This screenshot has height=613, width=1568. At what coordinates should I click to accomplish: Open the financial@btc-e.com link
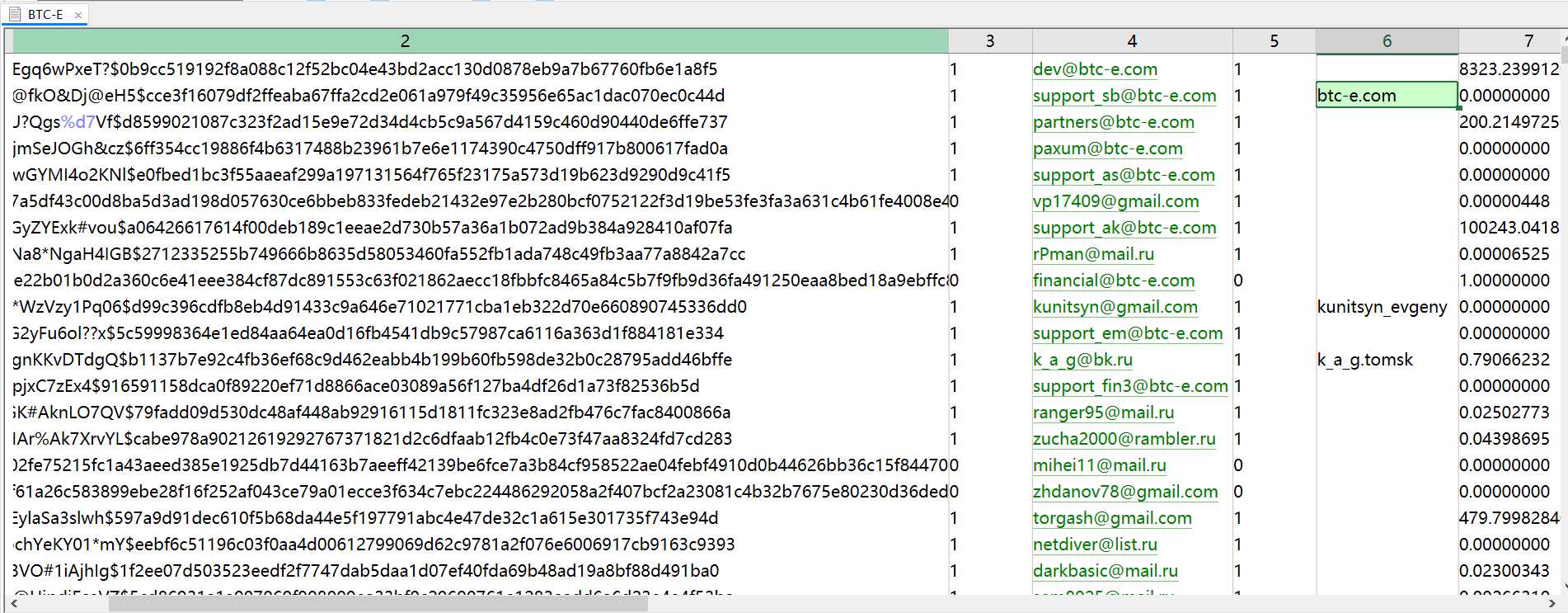pos(1114,281)
